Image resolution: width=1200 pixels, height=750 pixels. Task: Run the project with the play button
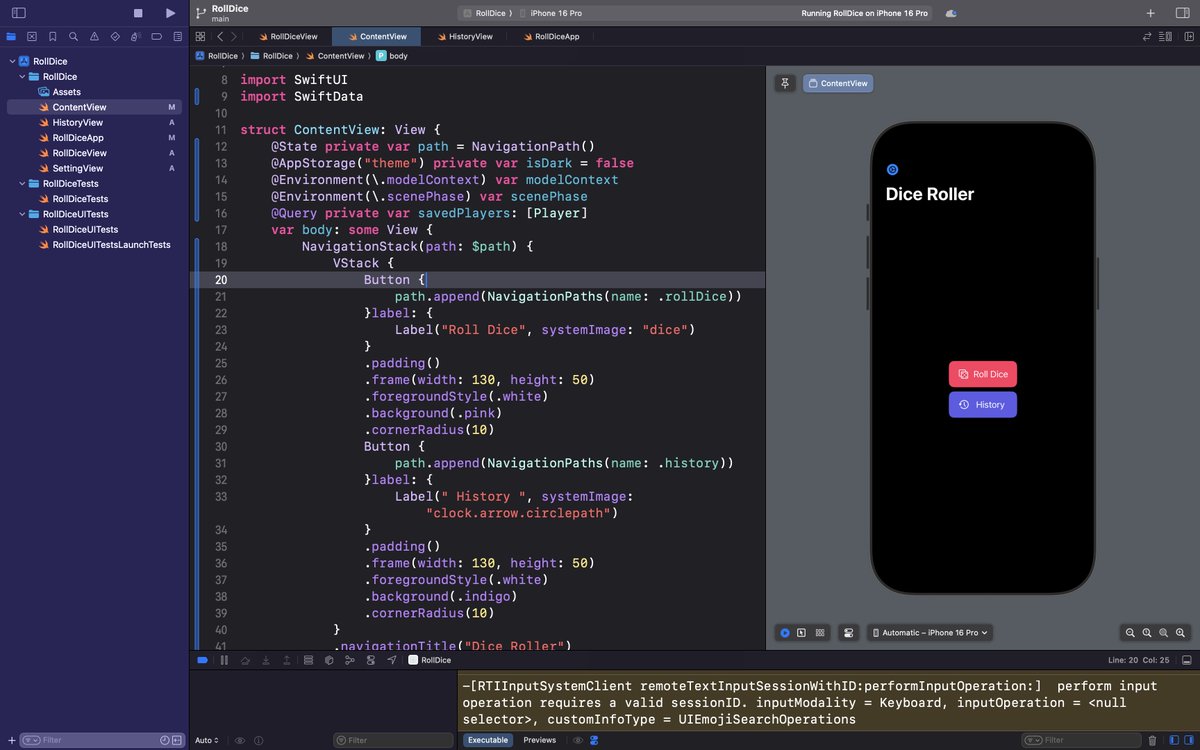click(170, 13)
